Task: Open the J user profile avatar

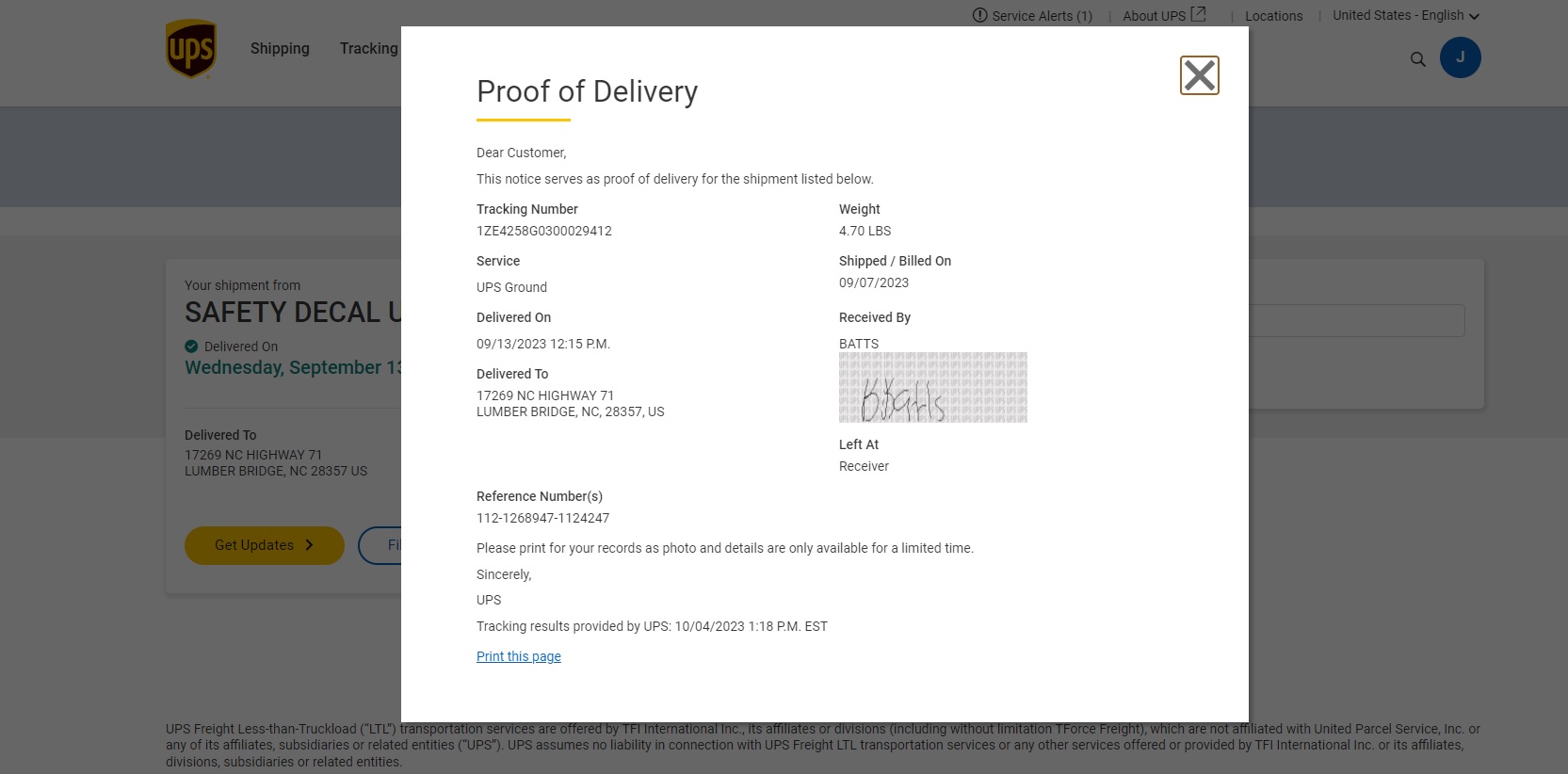Action: (1460, 57)
